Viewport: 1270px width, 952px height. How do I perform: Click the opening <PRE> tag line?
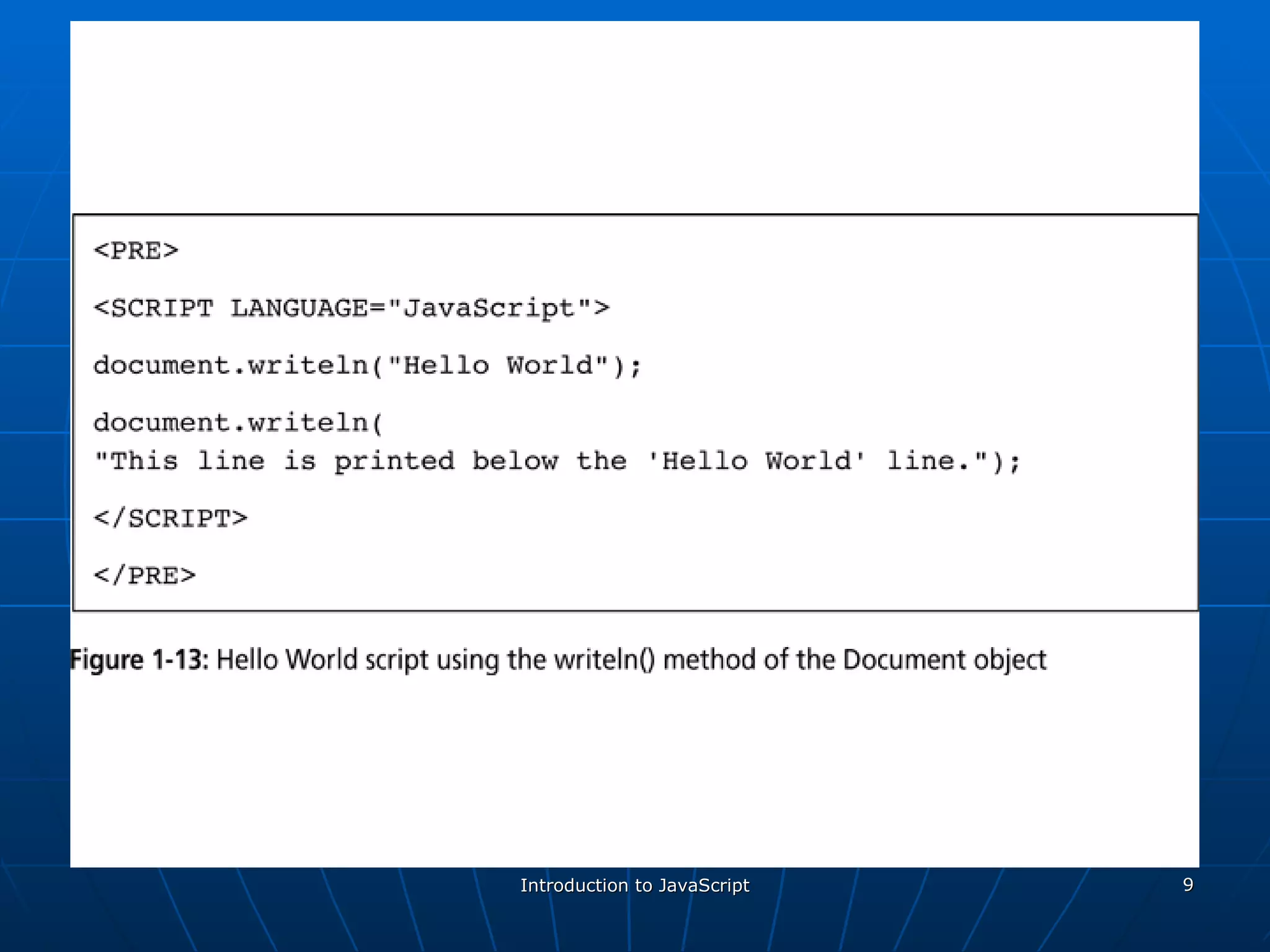point(136,251)
